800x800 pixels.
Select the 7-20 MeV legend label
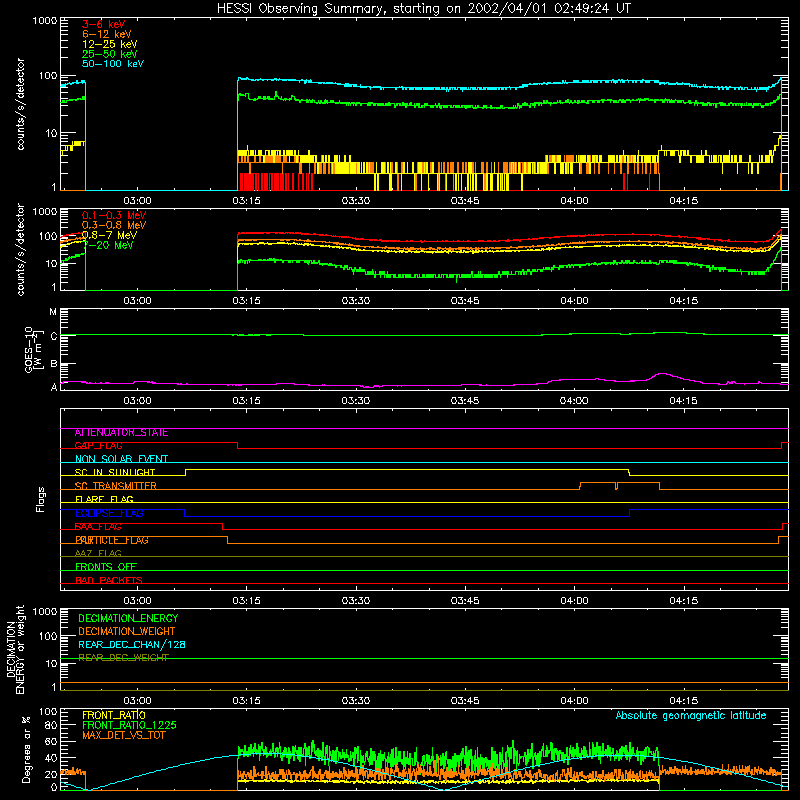pyautogui.click(x=108, y=245)
